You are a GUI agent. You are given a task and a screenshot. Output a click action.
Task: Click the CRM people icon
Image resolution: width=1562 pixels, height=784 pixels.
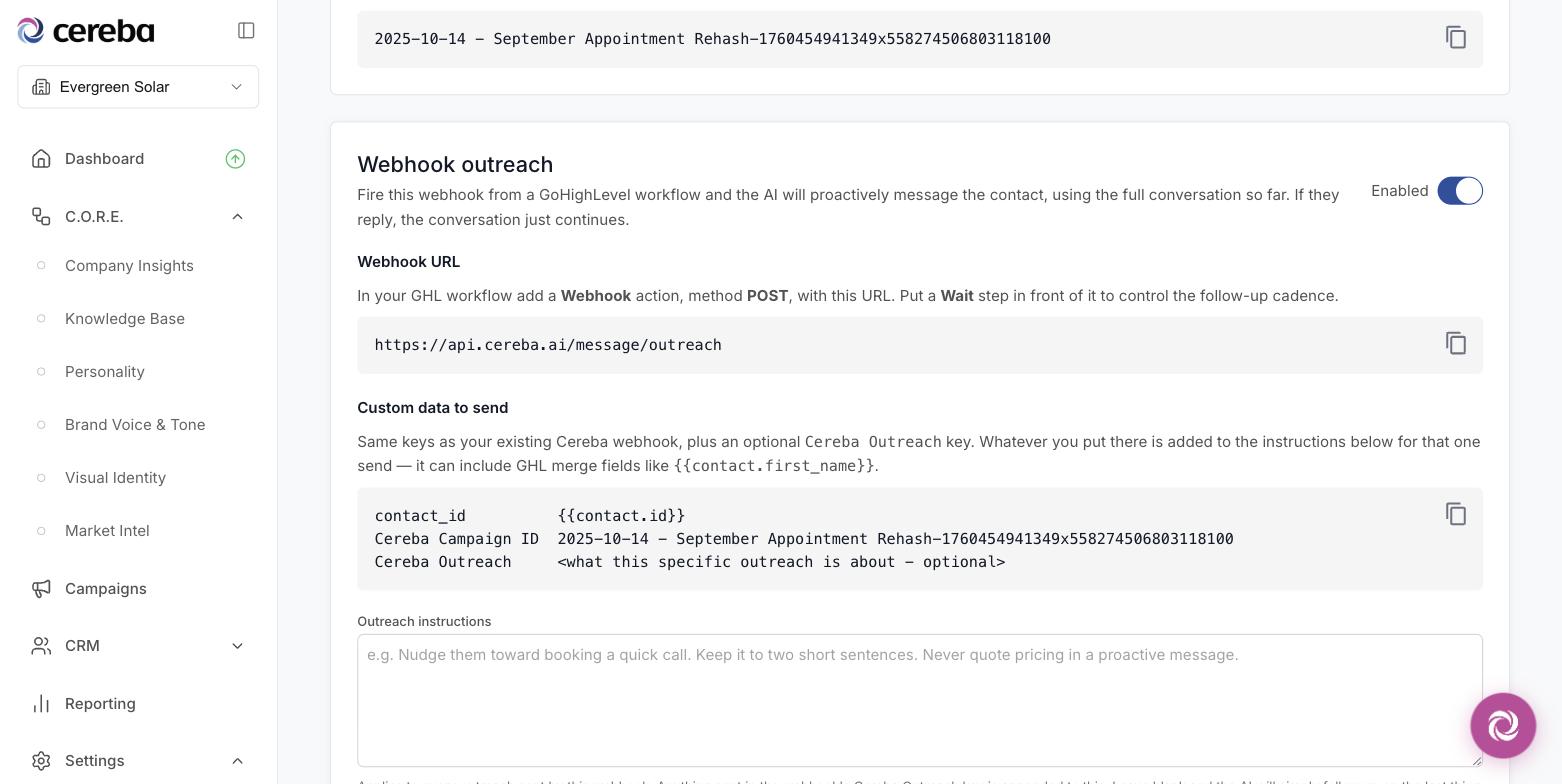[41, 646]
